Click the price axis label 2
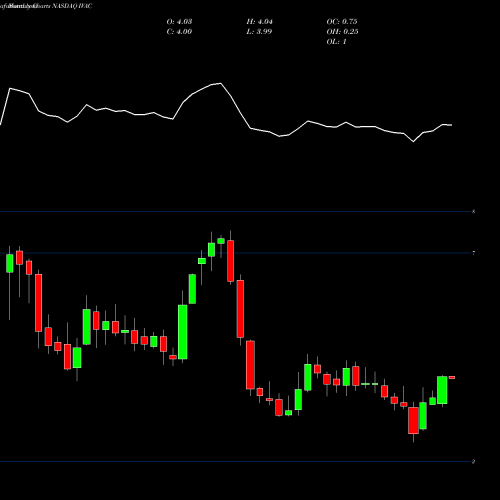This screenshot has width=500, height=500. point(474,461)
